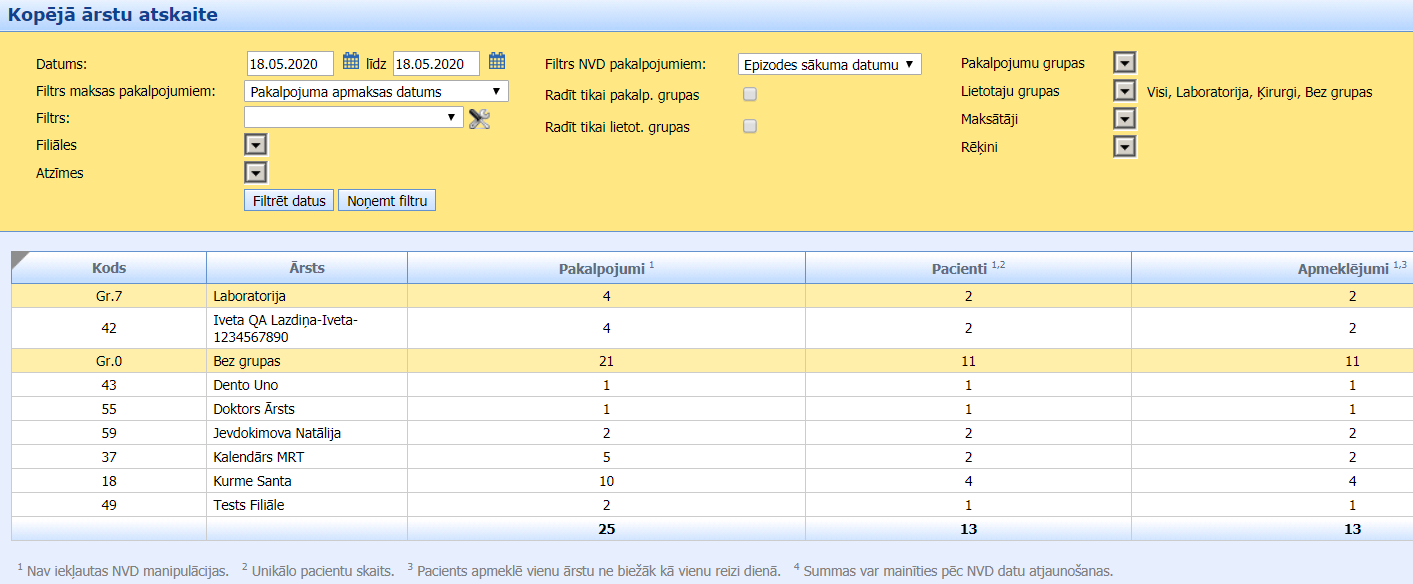This screenshot has width=1413, height=584.
Task: Click the 'Noņemt filtru' button
Action: [x=387, y=201]
